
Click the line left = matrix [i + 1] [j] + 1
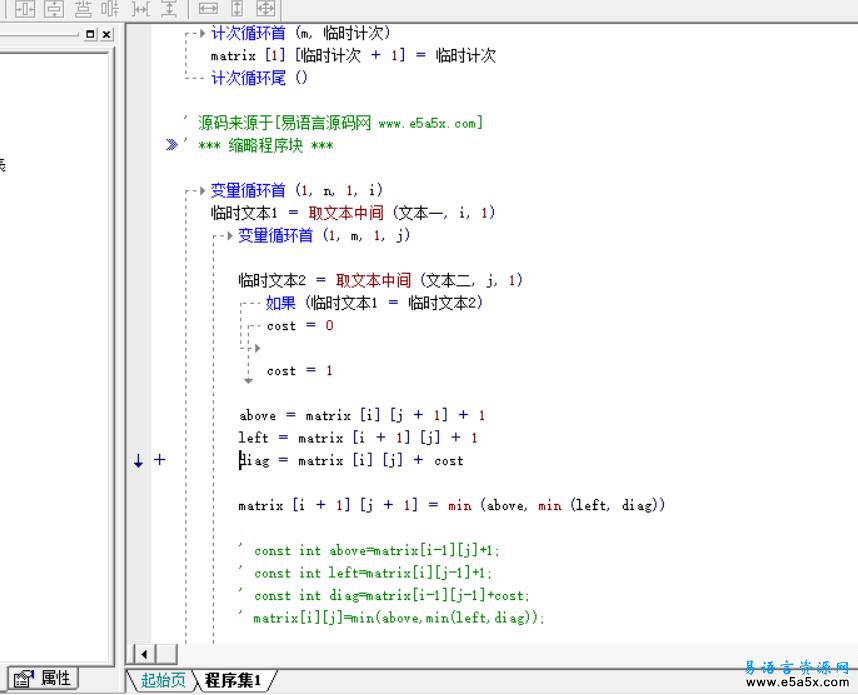tap(358, 438)
